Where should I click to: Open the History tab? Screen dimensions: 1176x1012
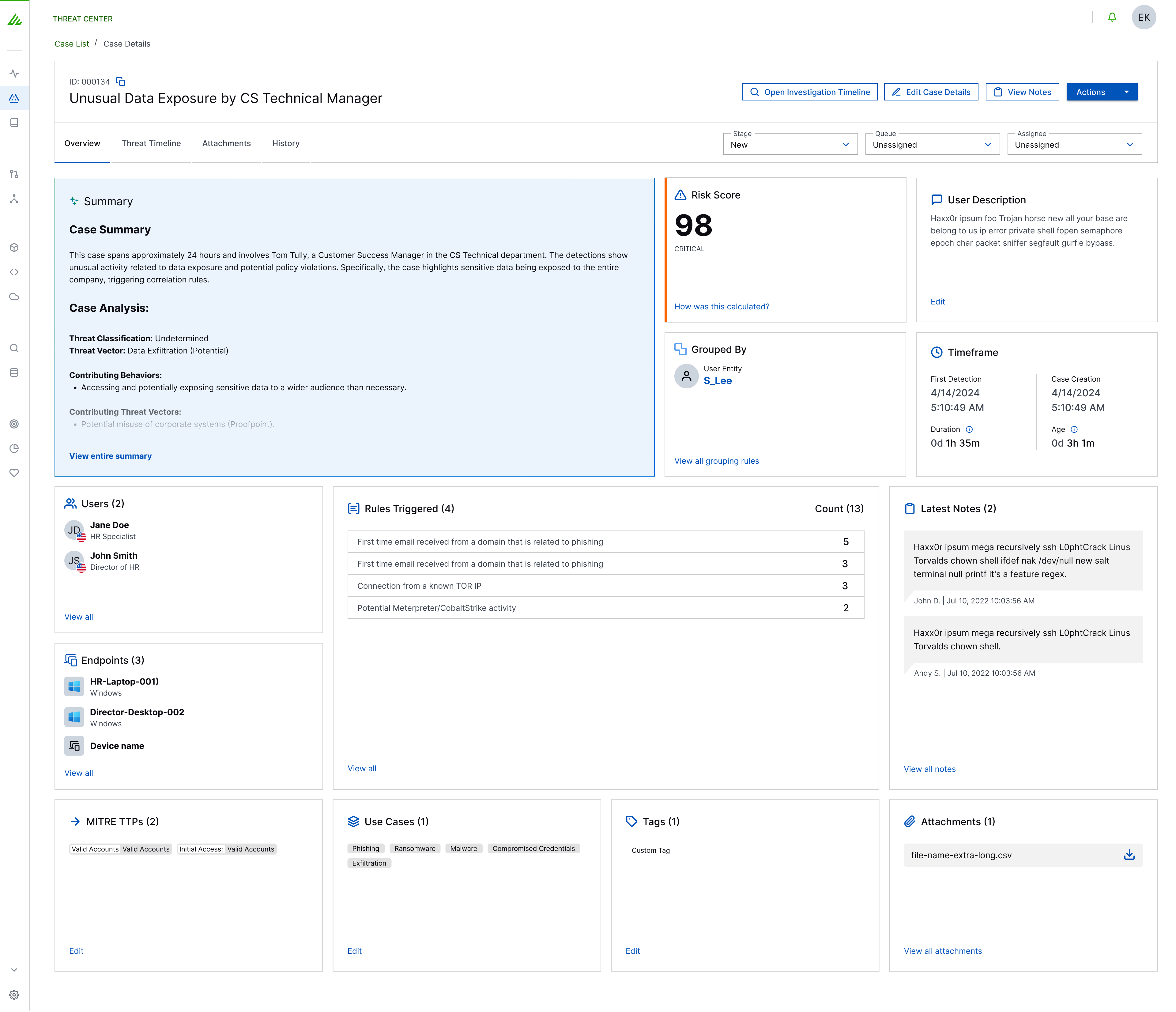[x=285, y=143]
